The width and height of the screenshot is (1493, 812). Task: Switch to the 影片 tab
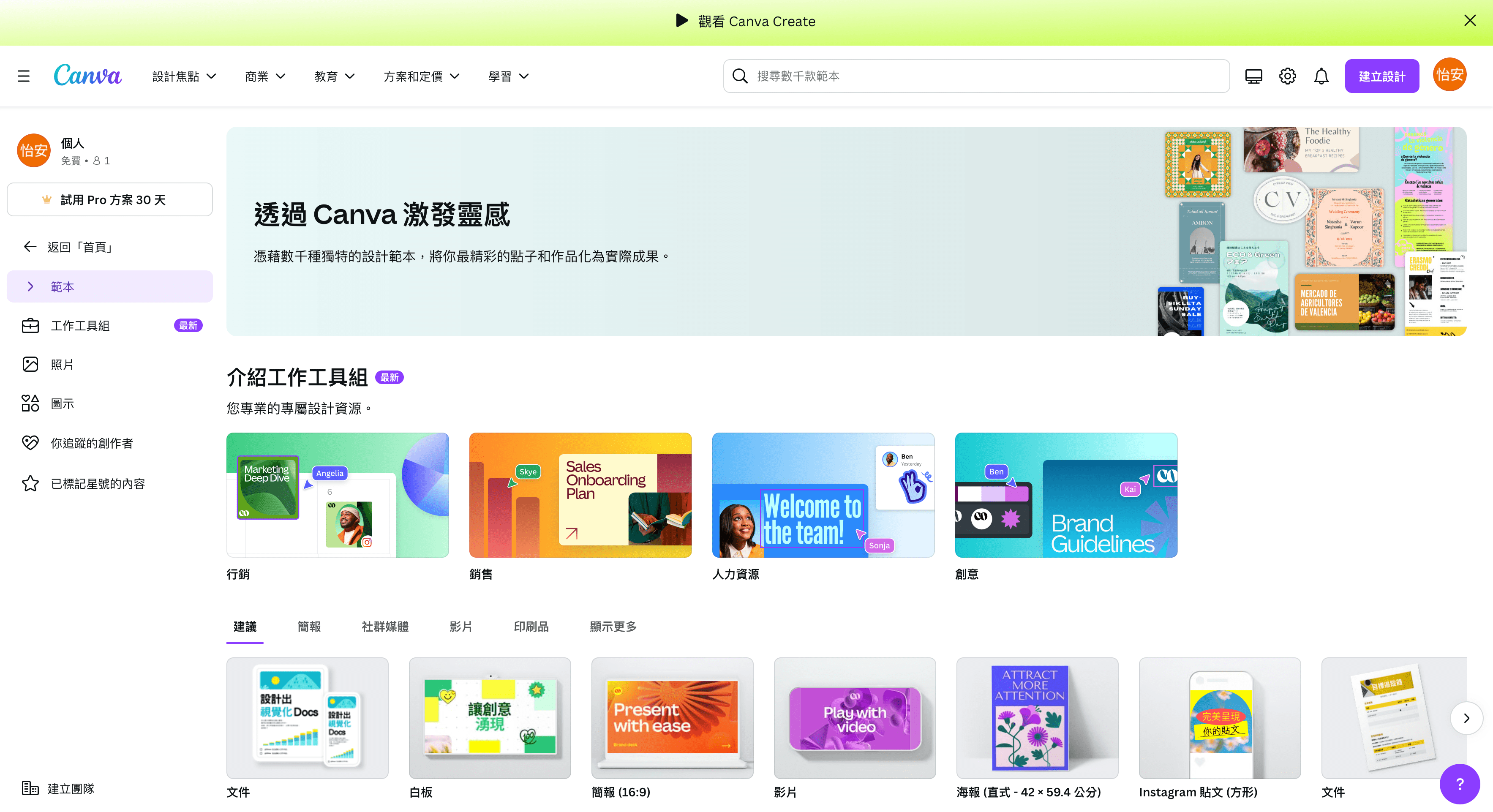461,627
